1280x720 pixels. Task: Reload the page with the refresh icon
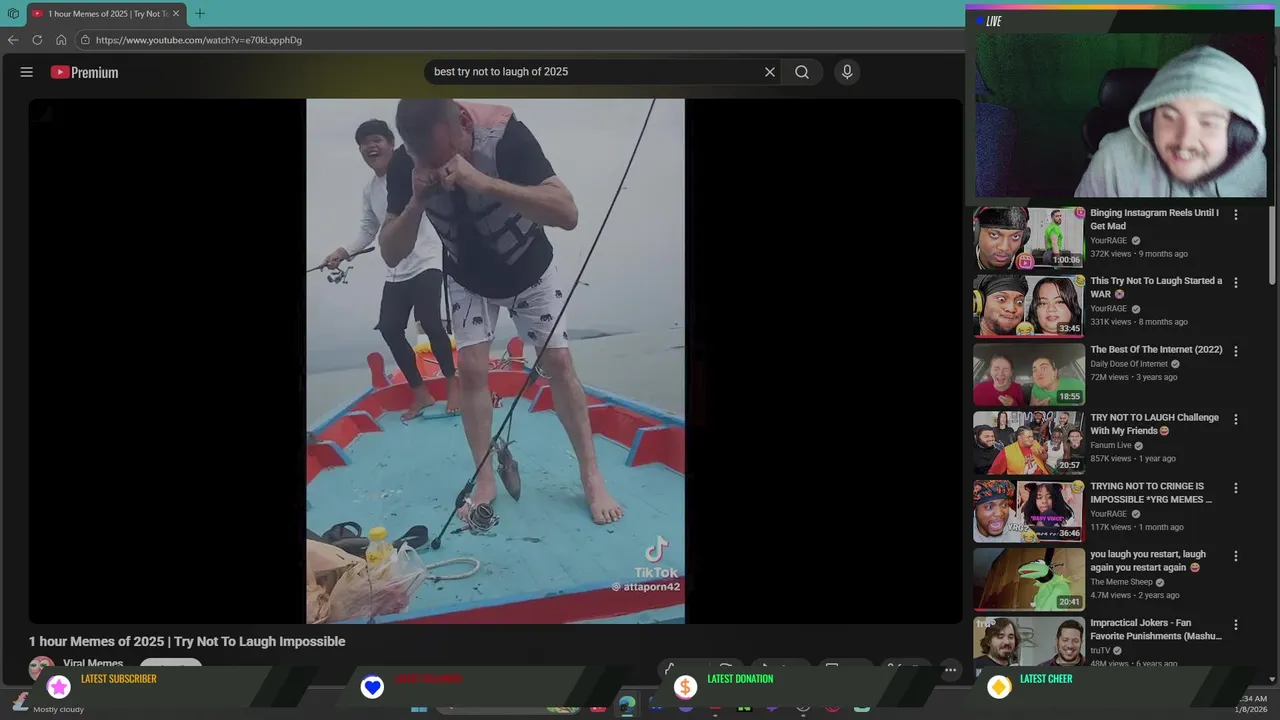click(x=37, y=40)
